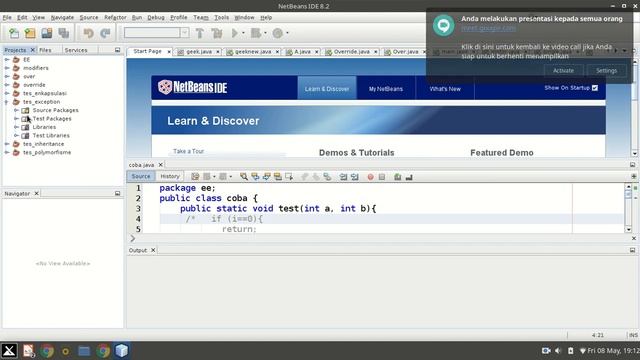The height and width of the screenshot is (360, 640).
Task: Click the Uncomment lines icon
Action: click(x=409, y=177)
